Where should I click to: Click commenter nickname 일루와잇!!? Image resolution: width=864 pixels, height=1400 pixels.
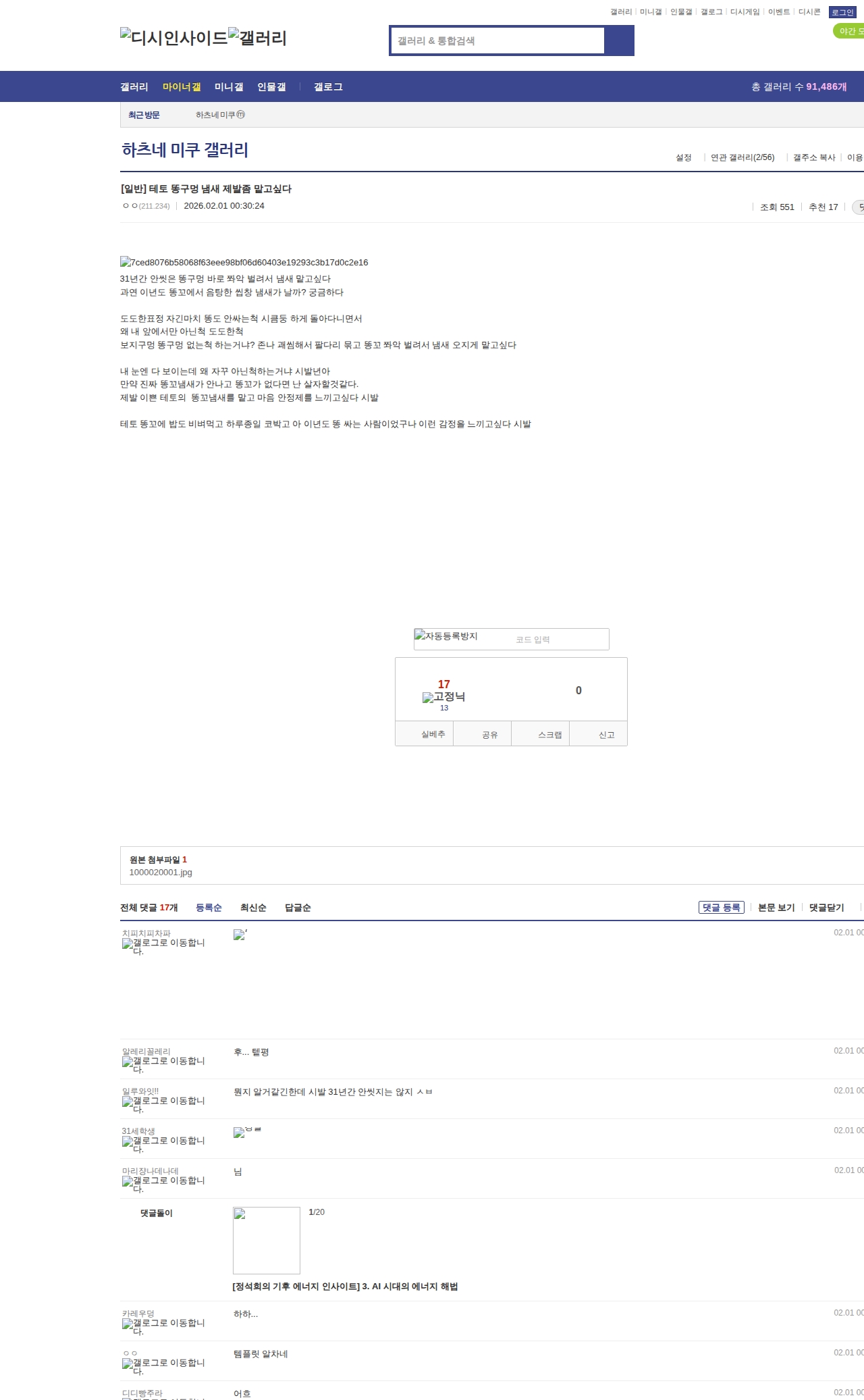(x=140, y=1091)
